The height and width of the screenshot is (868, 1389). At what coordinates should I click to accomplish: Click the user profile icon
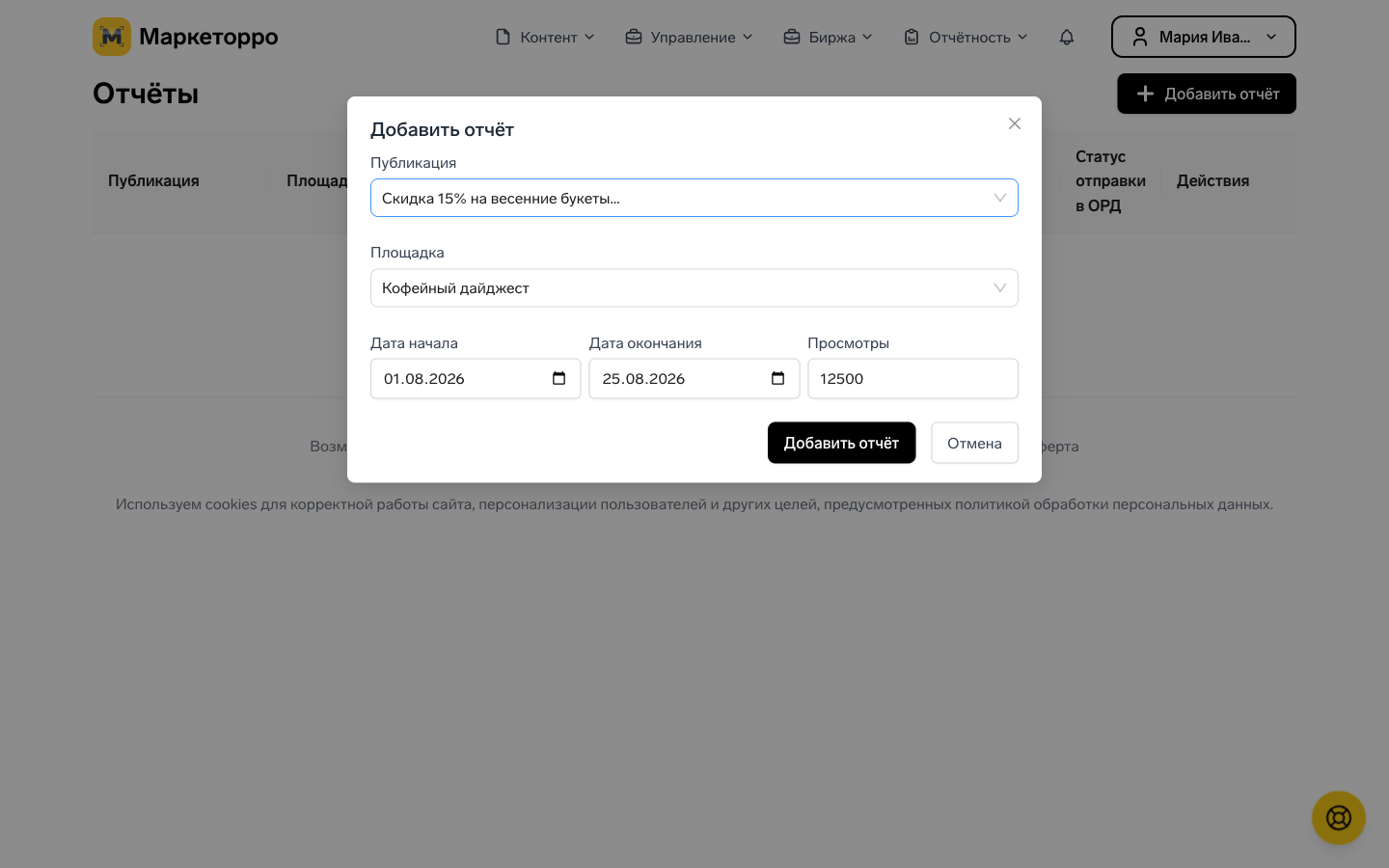[1140, 37]
